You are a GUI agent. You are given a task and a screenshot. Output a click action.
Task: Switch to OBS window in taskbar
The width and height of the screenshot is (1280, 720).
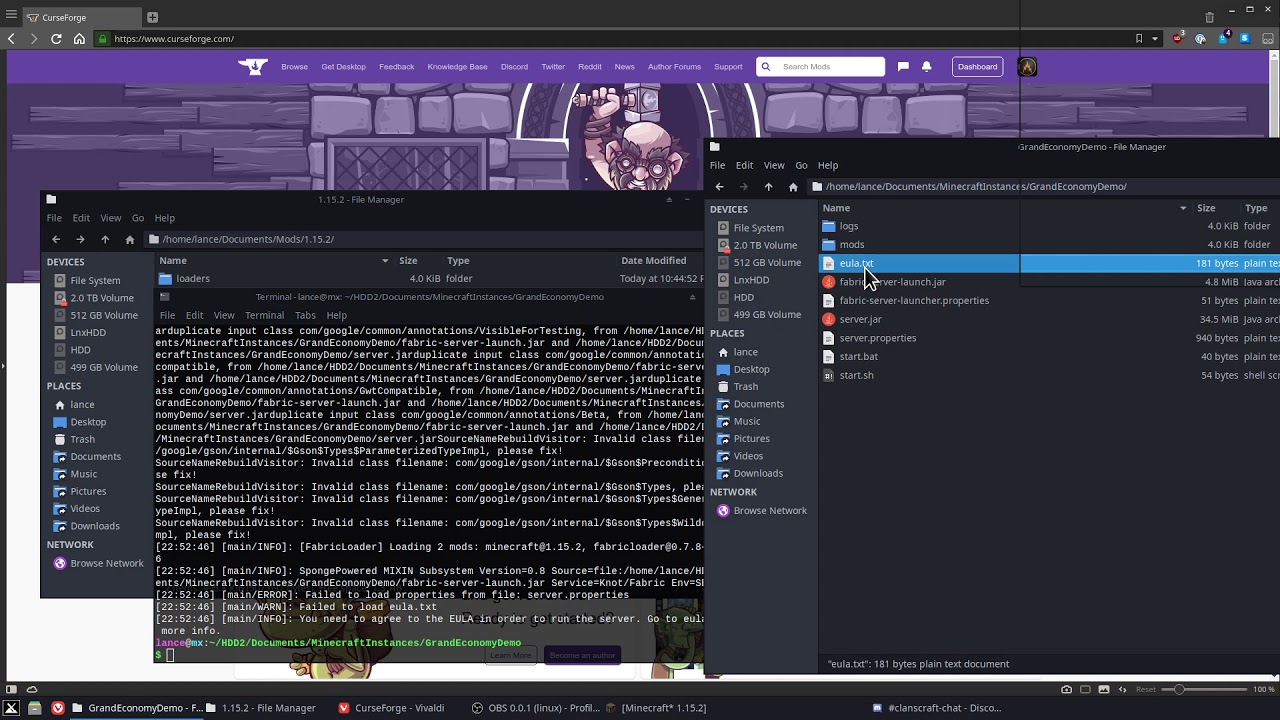(x=535, y=708)
